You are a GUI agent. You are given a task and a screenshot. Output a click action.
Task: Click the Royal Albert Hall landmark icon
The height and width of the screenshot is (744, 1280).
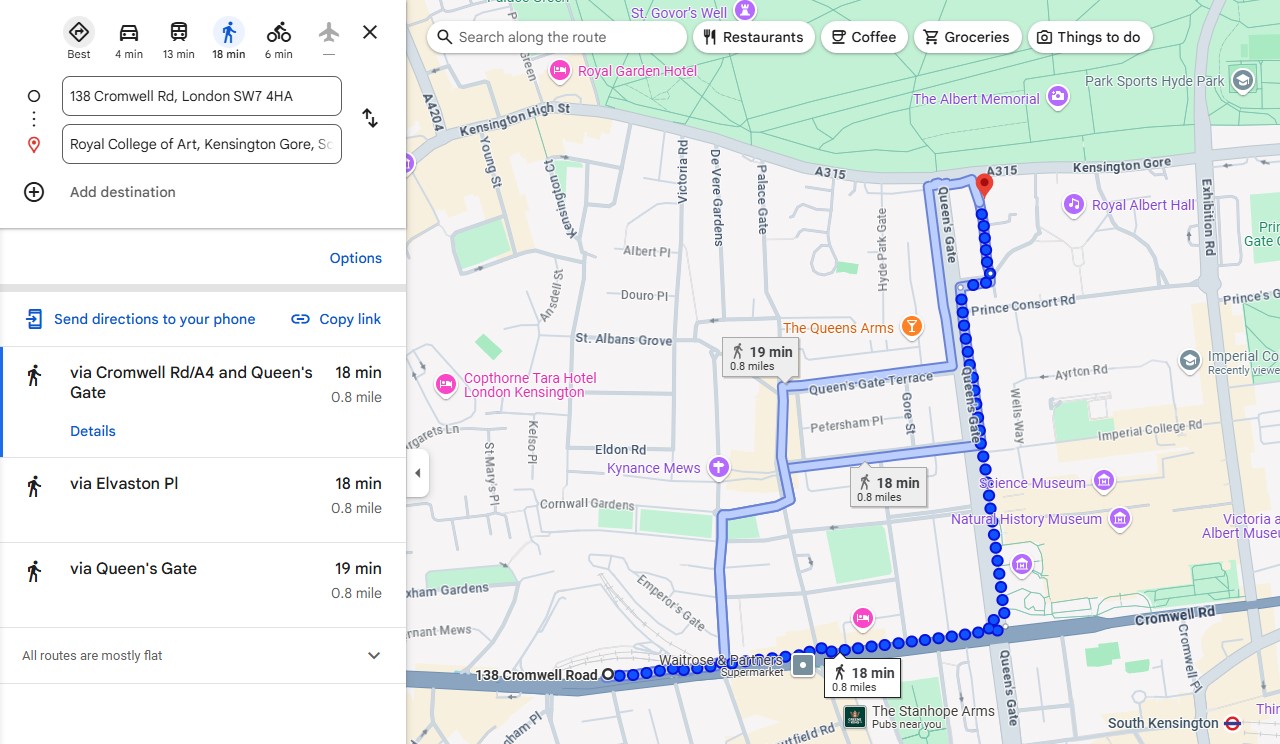1073,205
